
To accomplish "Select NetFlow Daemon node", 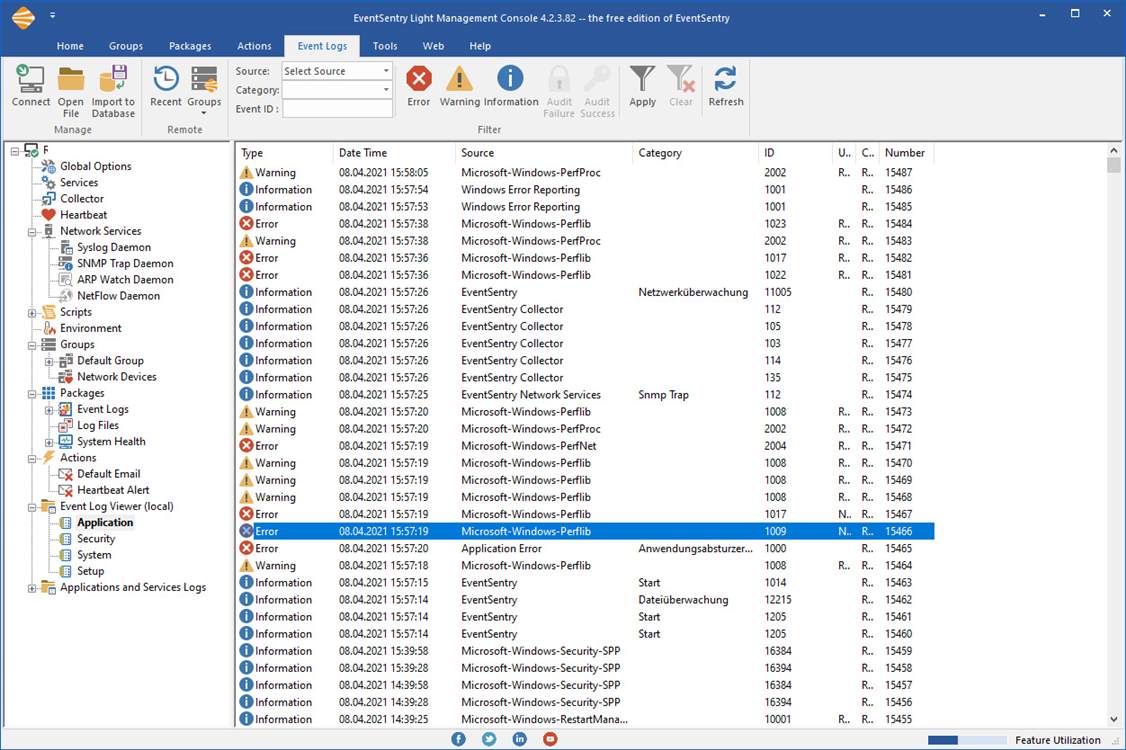I will click(118, 296).
